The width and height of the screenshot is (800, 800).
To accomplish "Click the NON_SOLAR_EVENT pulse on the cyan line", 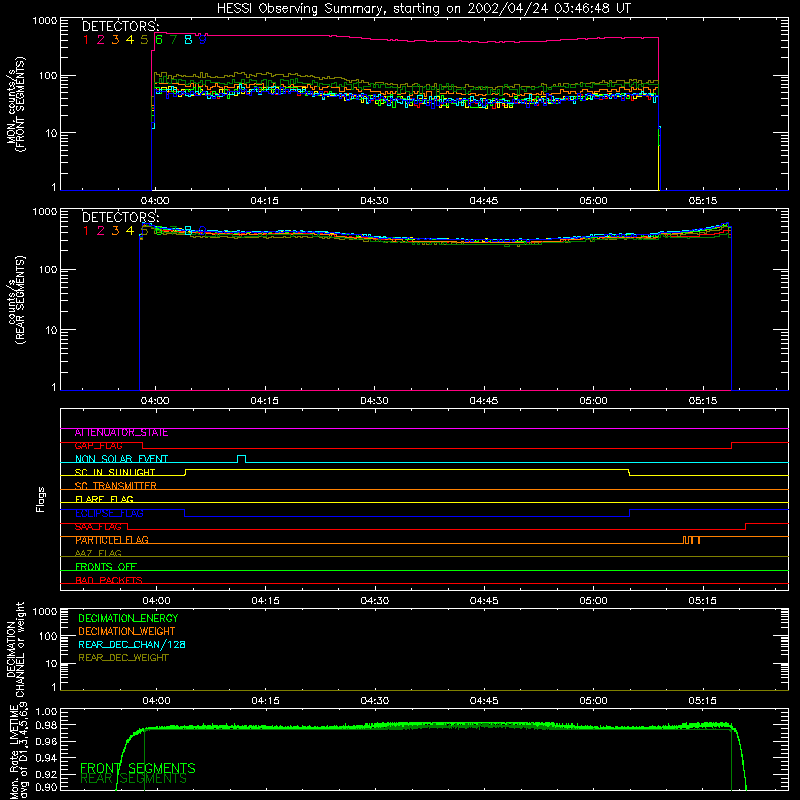I will [x=242, y=459].
